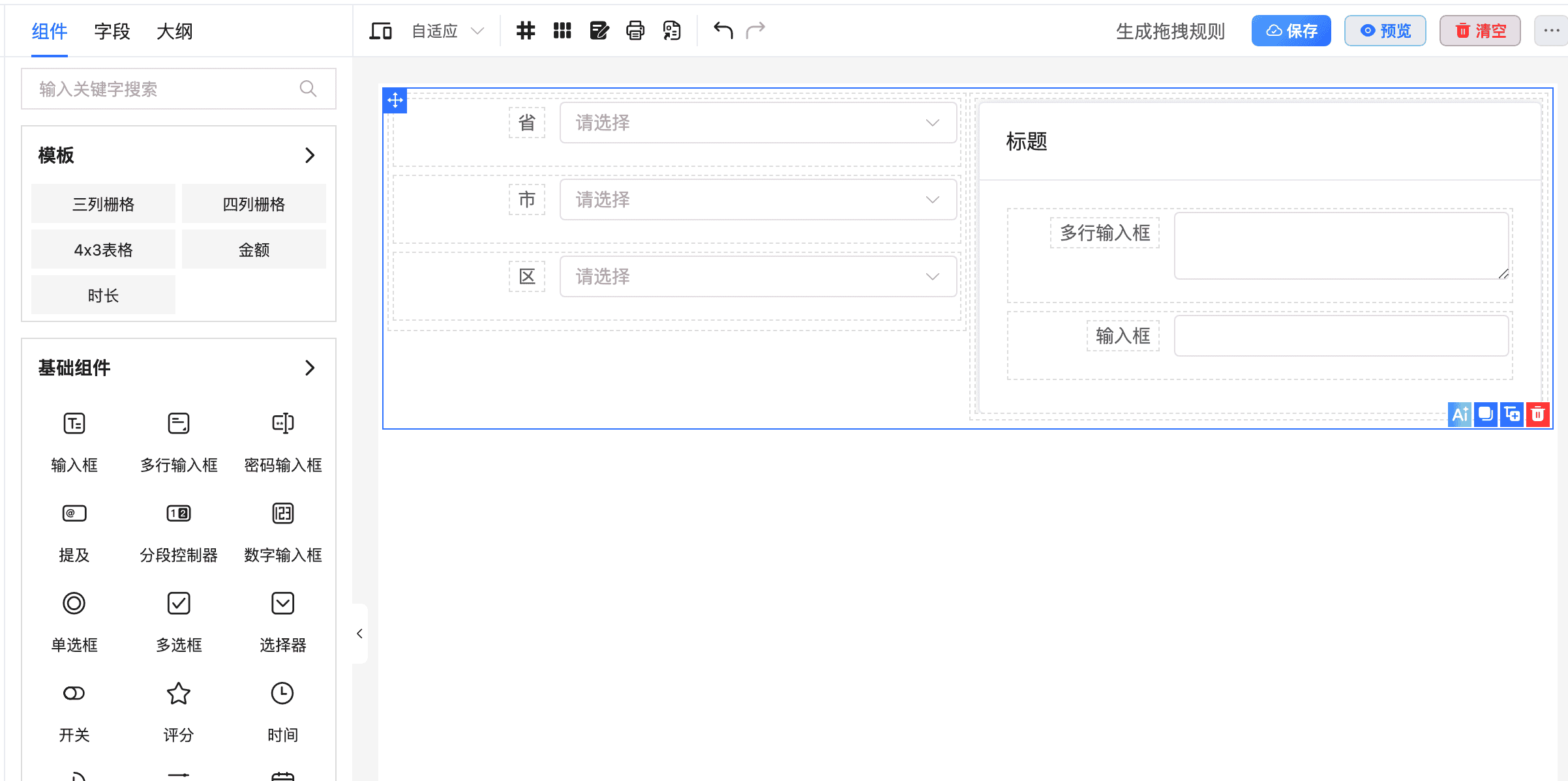Click the 提及 component icon
Viewport: 1568px width, 781px height.
(x=74, y=514)
